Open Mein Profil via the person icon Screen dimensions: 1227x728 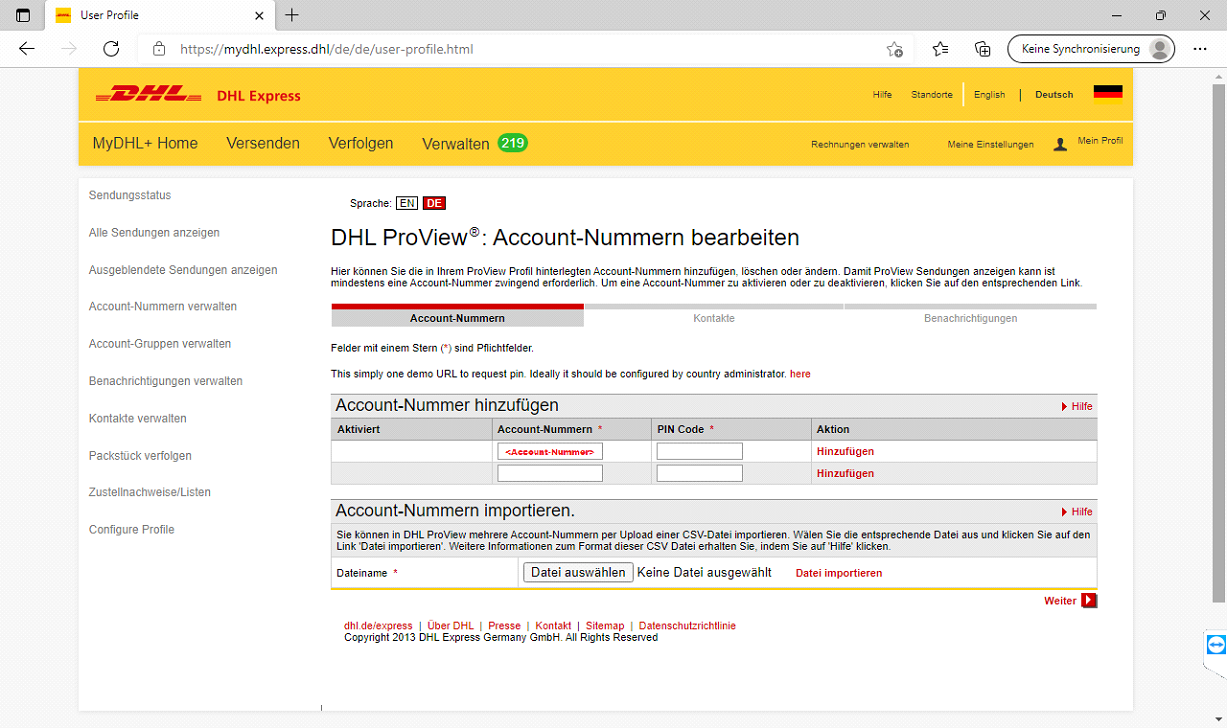click(1060, 143)
